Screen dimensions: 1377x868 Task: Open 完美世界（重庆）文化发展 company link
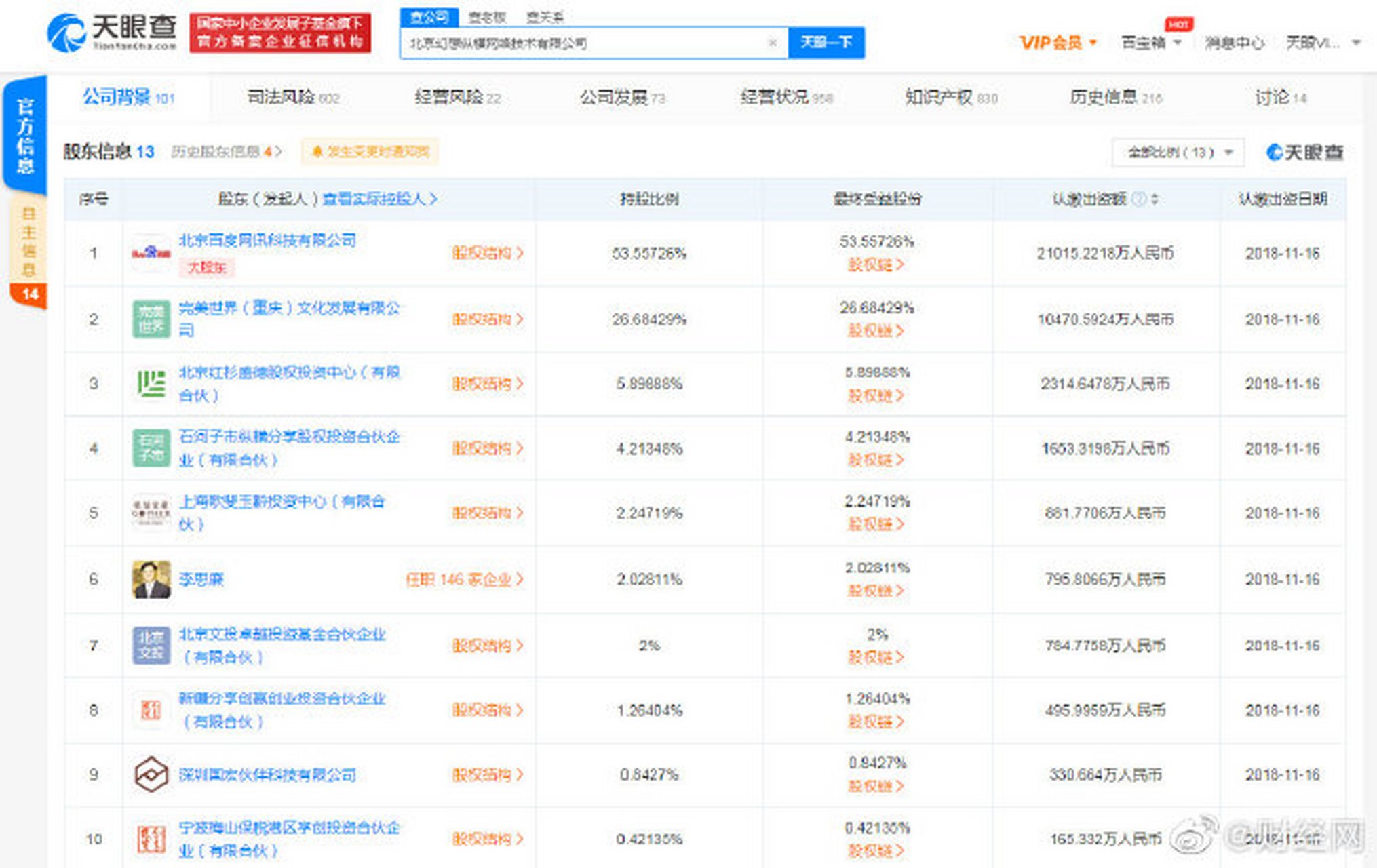pos(290,319)
